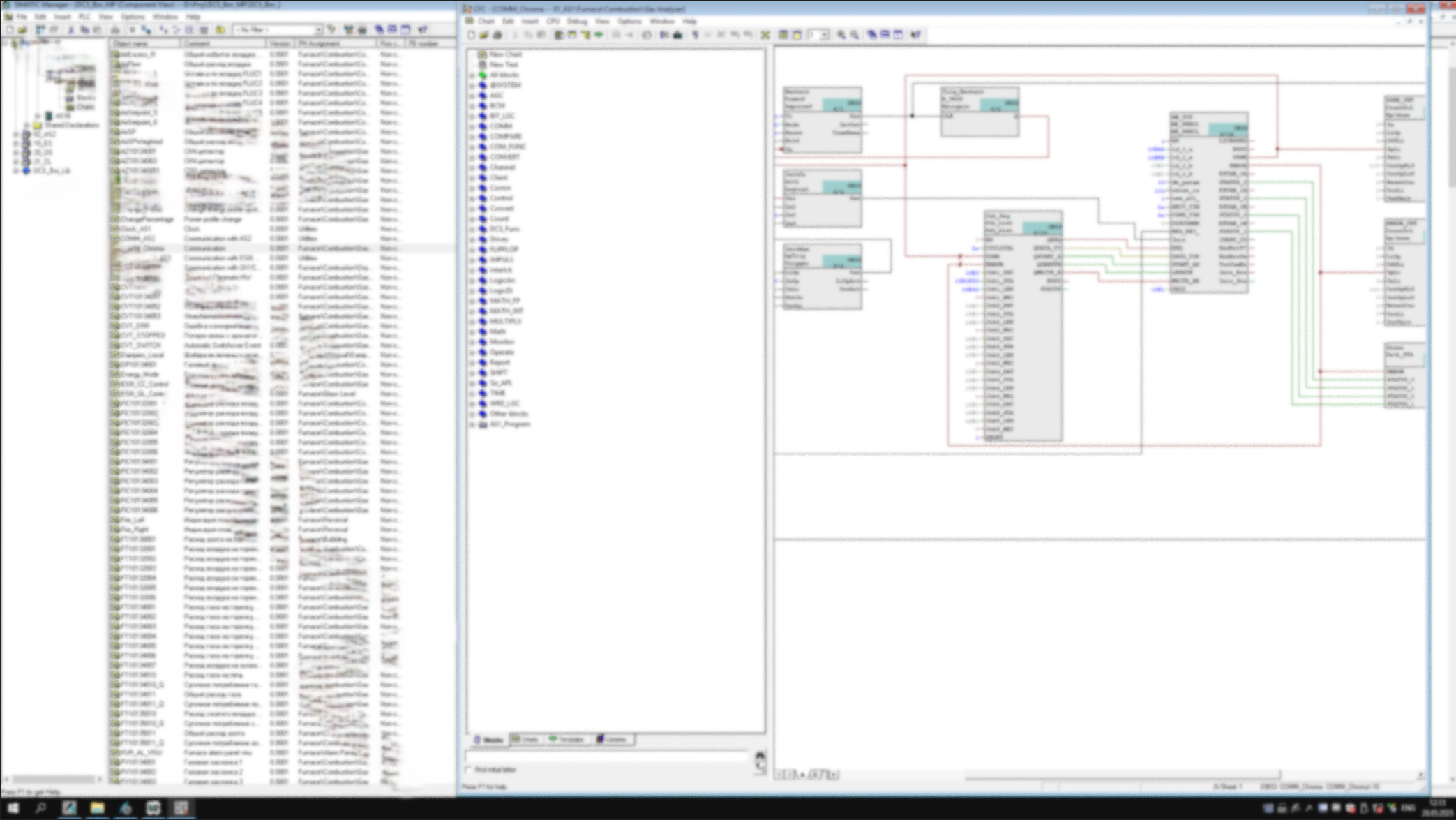Click New Chart icon in block catalog
Screen dimensions: 1456x820
pos(482,54)
